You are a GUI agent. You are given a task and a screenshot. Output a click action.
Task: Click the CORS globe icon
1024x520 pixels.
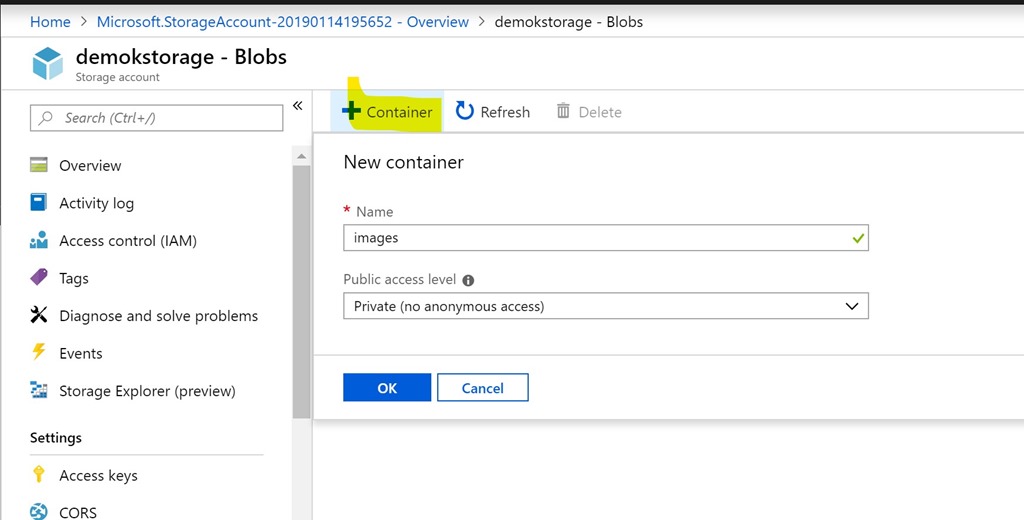click(x=39, y=512)
